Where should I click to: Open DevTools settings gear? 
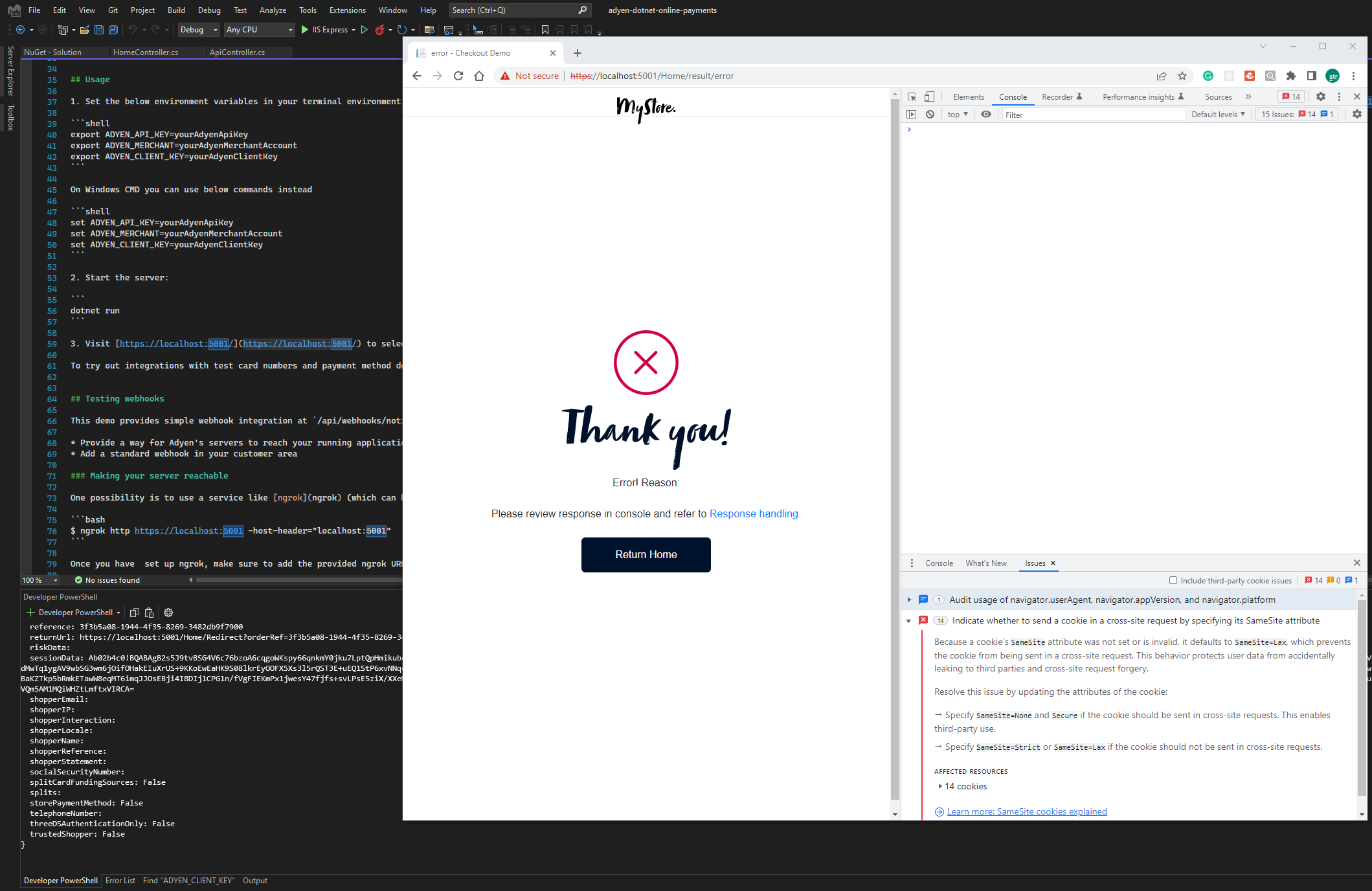click(1320, 96)
